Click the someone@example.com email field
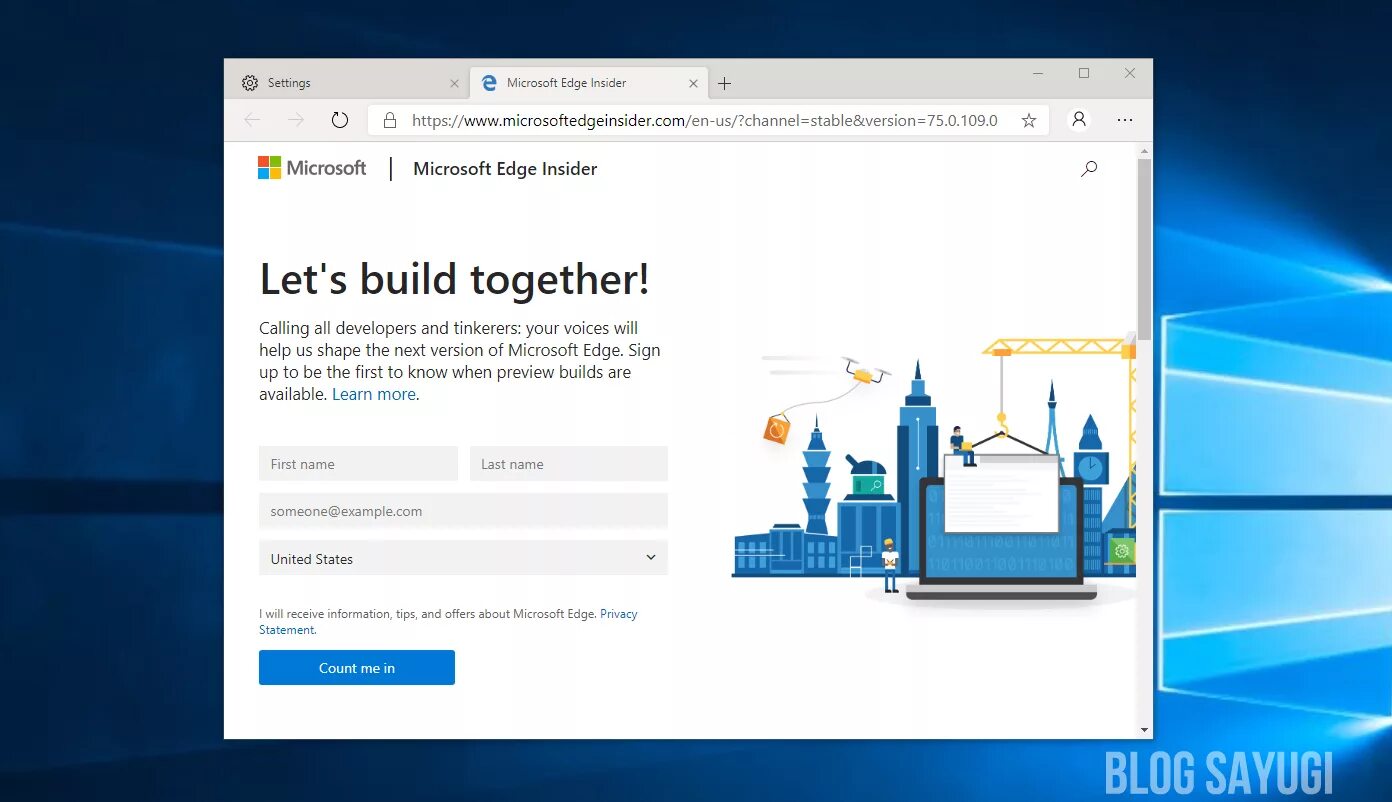 tap(463, 511)
